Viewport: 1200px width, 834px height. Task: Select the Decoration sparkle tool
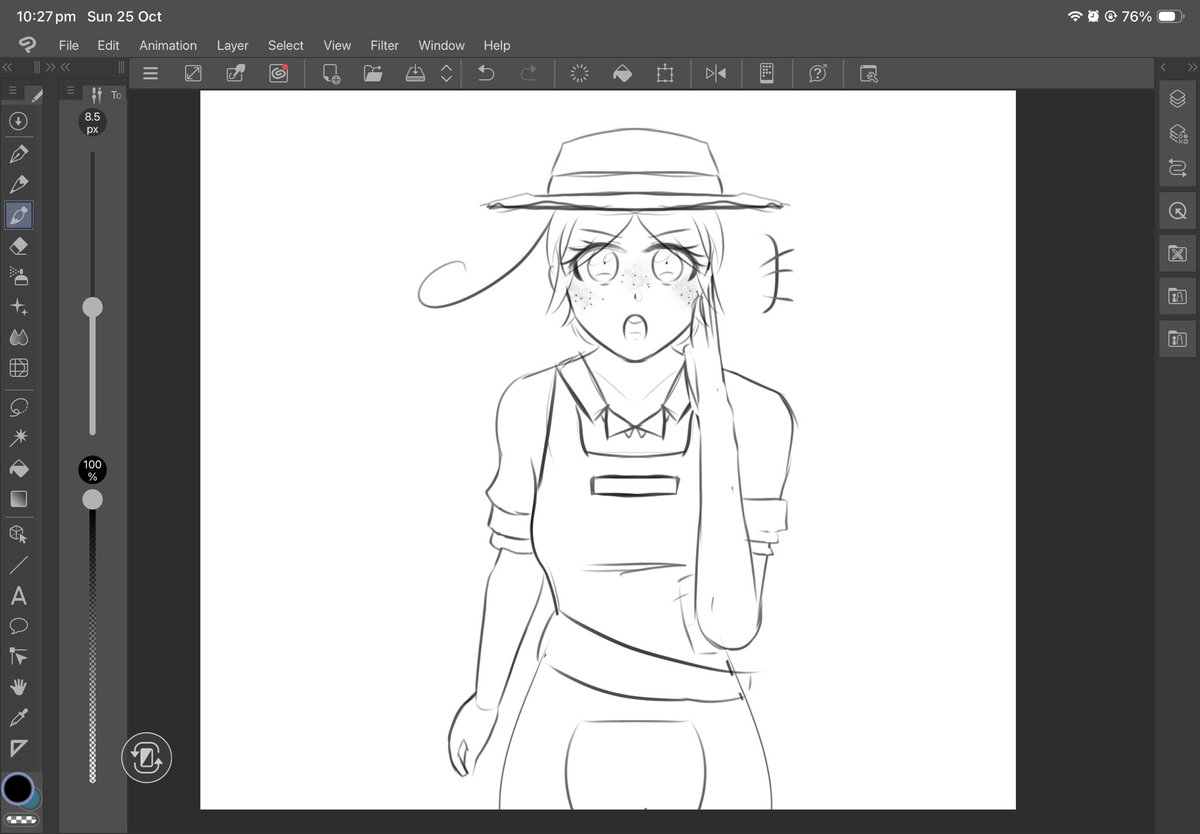[x=18, y=307]
